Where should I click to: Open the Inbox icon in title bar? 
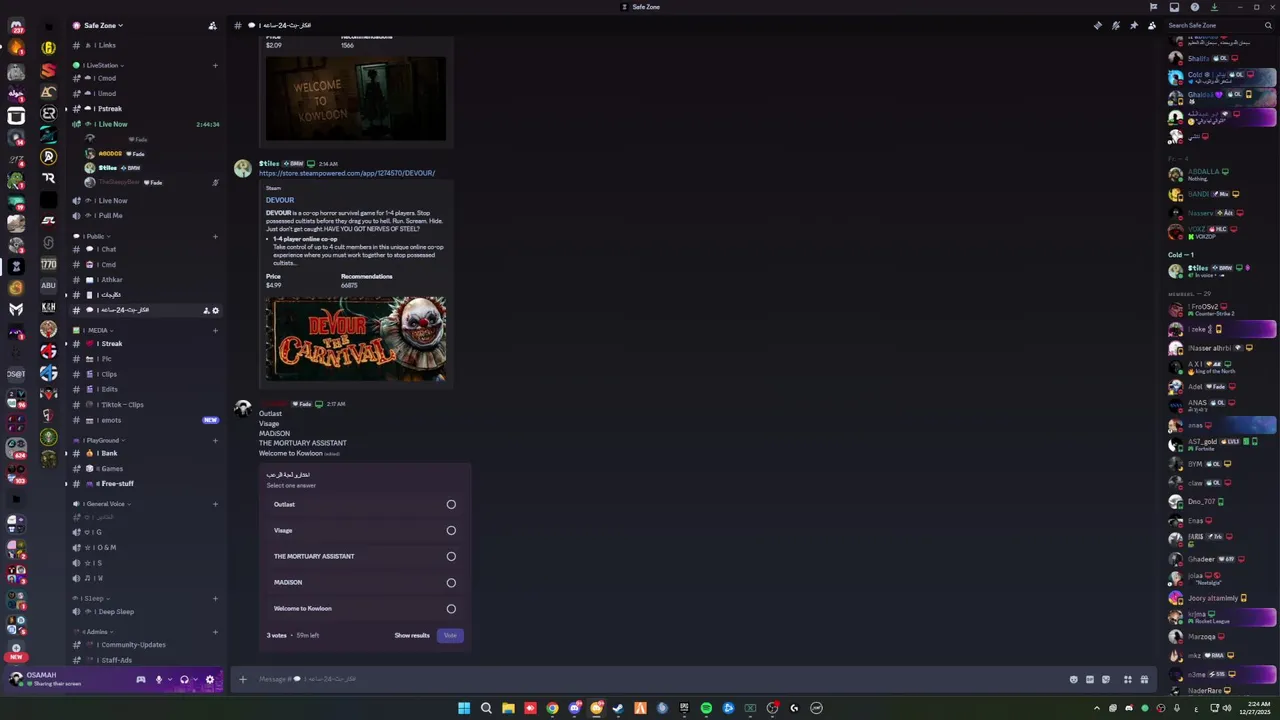(1175, 7)
